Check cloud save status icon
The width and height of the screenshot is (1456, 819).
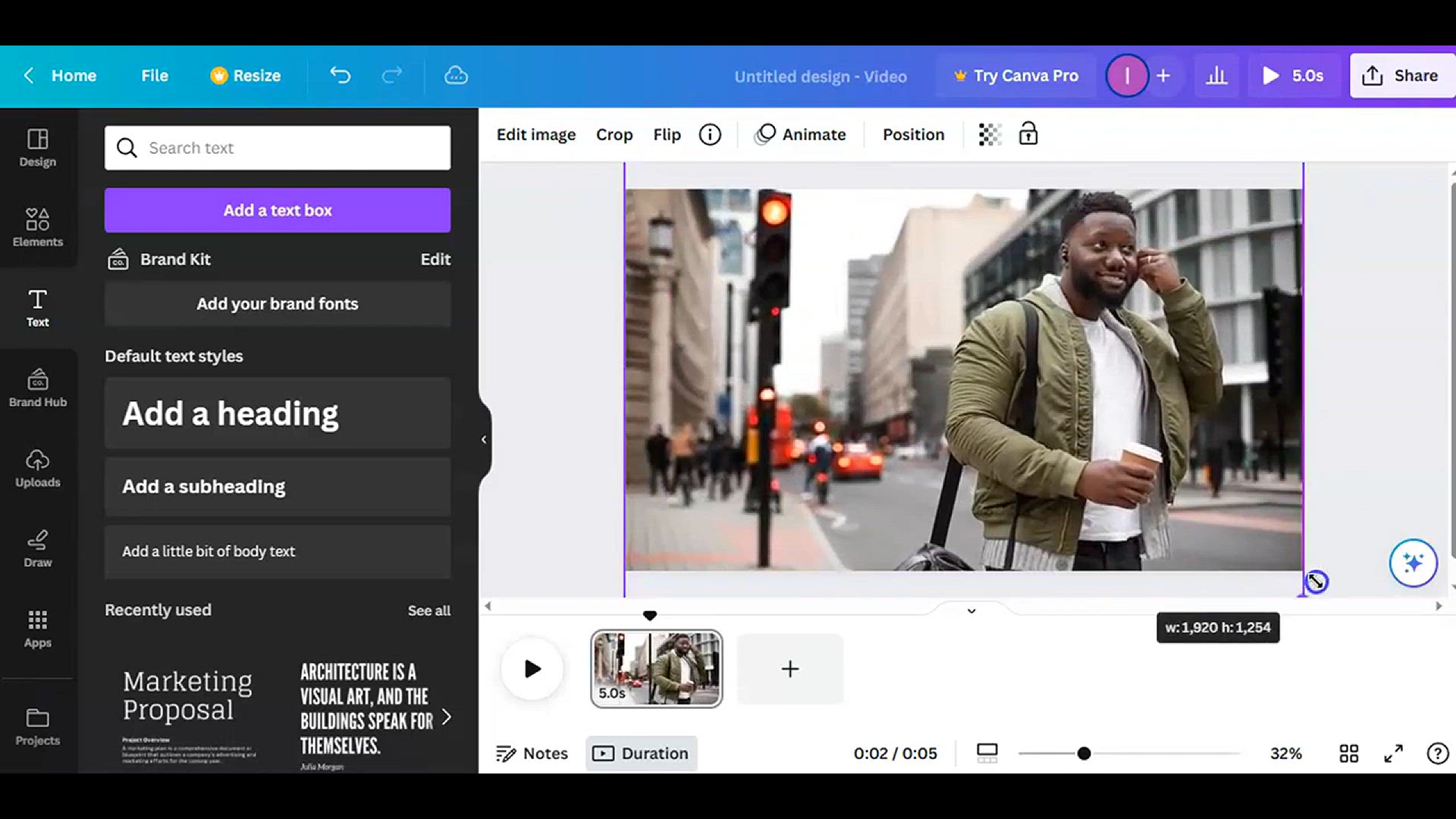(x=456, y=75)
